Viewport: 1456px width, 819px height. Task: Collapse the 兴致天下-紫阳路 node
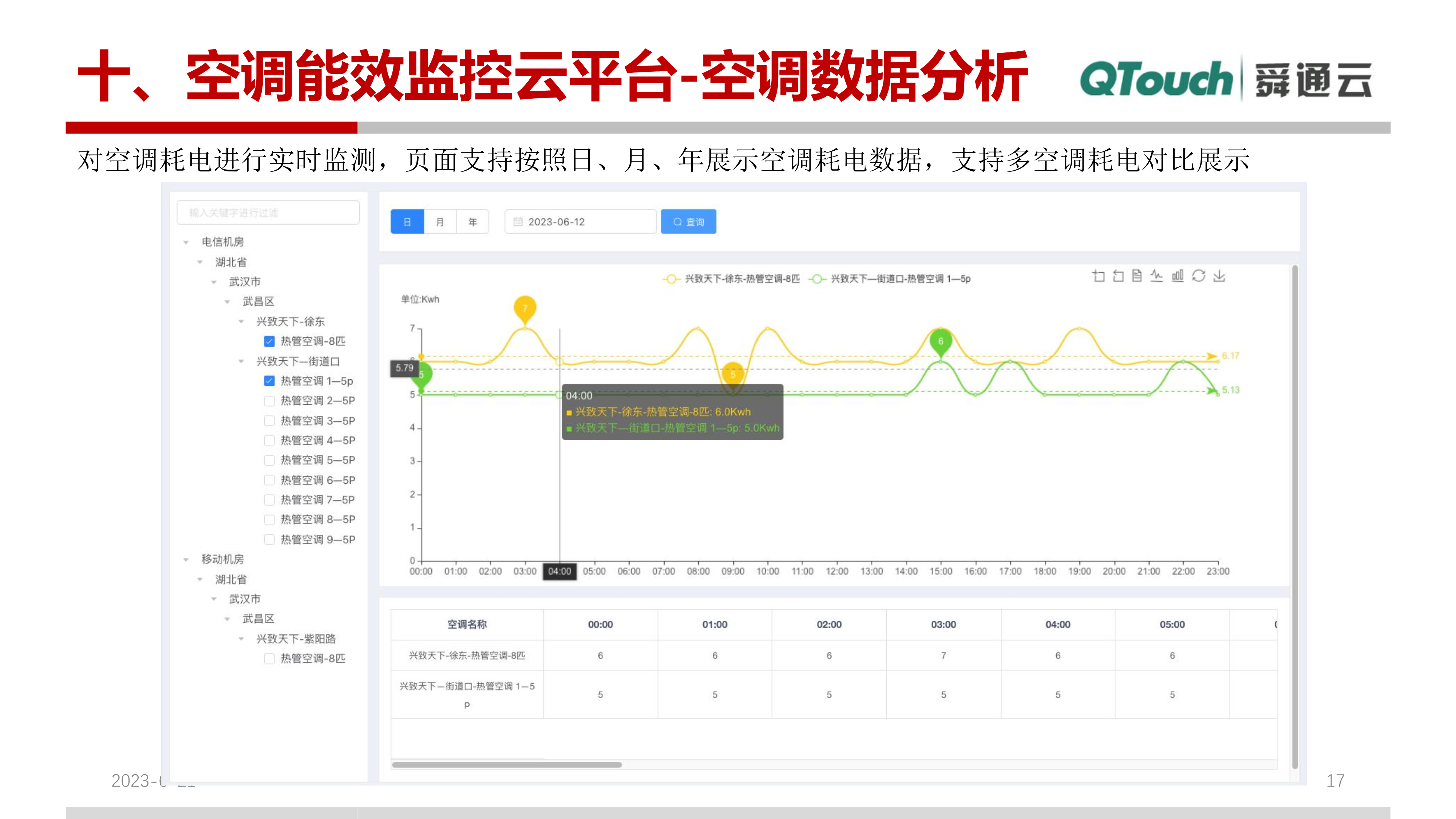(240, 639)
